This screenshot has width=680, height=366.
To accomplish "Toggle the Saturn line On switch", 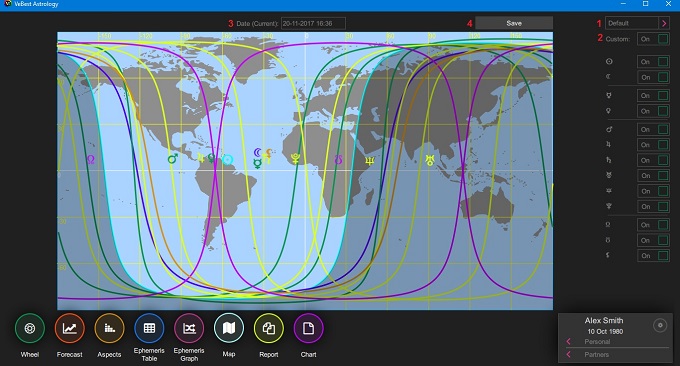I will click(654, 160).
